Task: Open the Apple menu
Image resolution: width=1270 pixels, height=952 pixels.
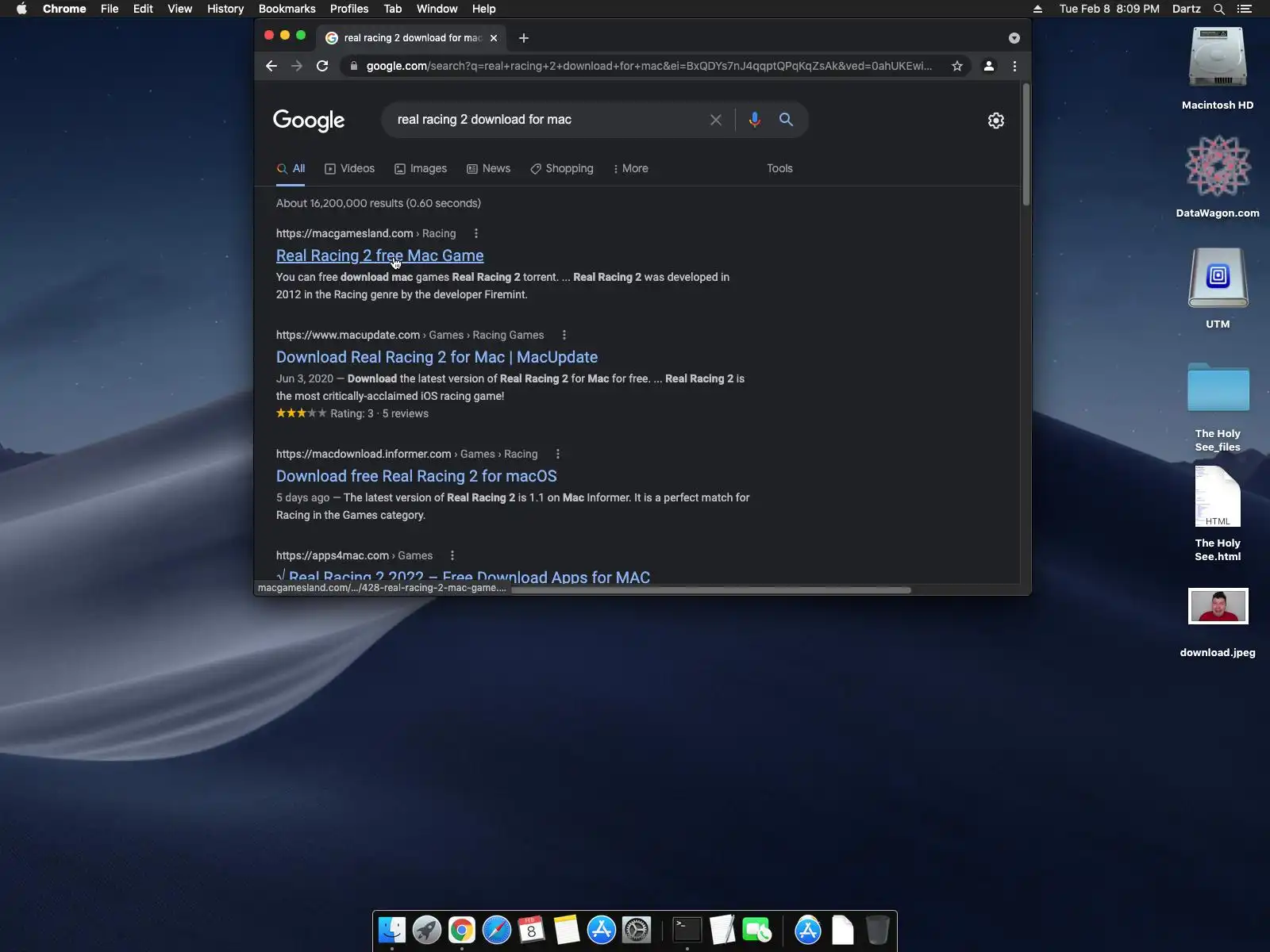Action: (21, 9)
